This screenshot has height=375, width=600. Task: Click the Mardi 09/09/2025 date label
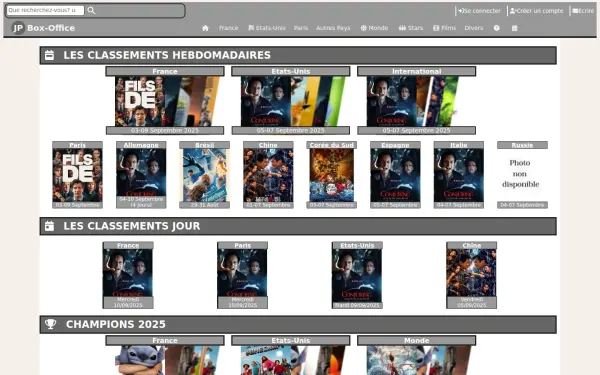(357, 305)
